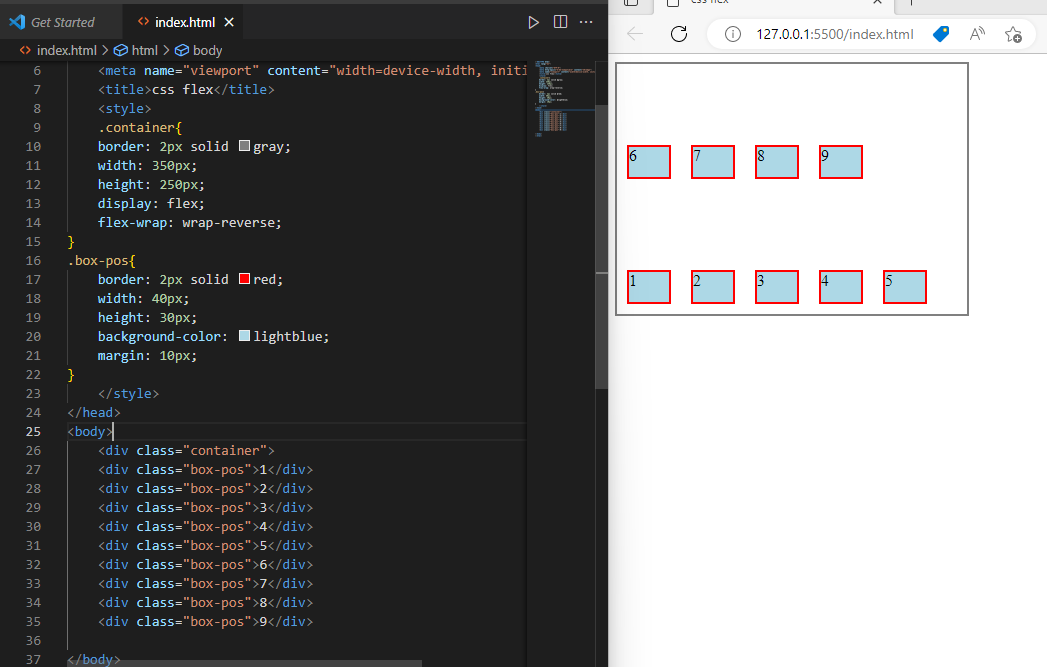Activate the Read Aloud icon
The width and height of the screenshot is (1047, 667).
point(977,34)
